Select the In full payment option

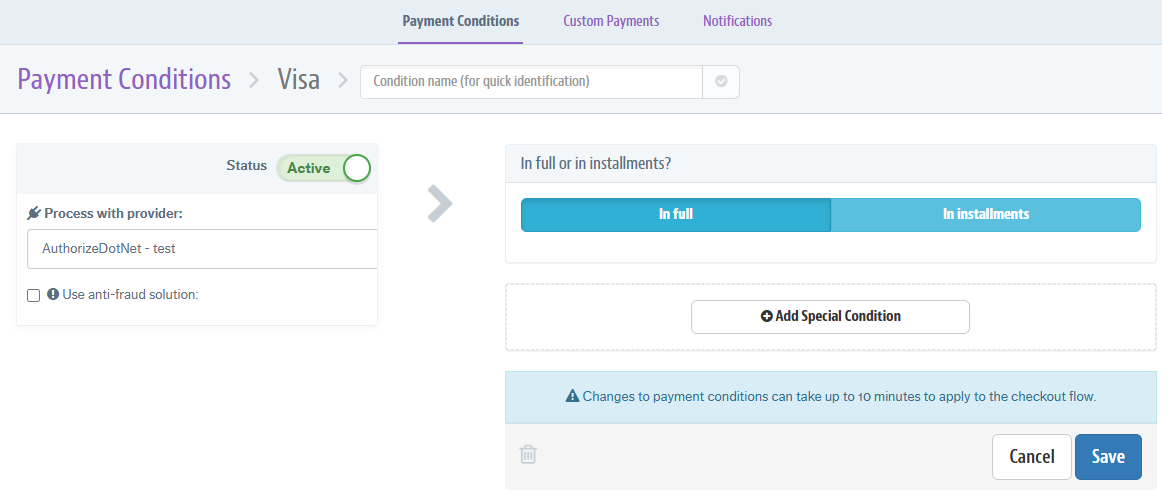(676, 214)
